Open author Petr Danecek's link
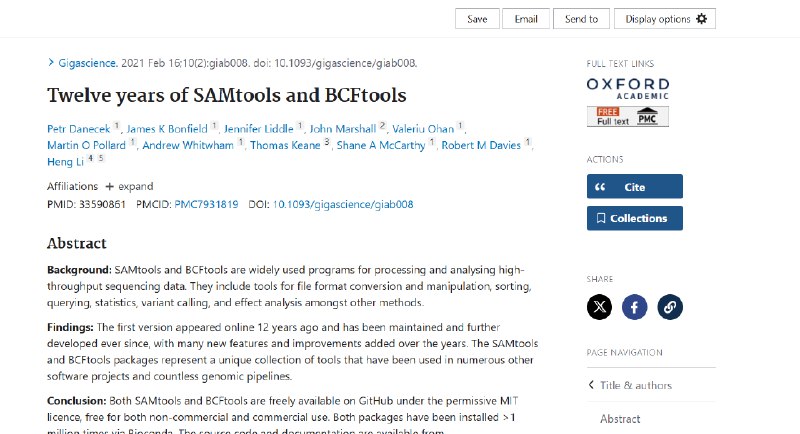 pos(79,129)
